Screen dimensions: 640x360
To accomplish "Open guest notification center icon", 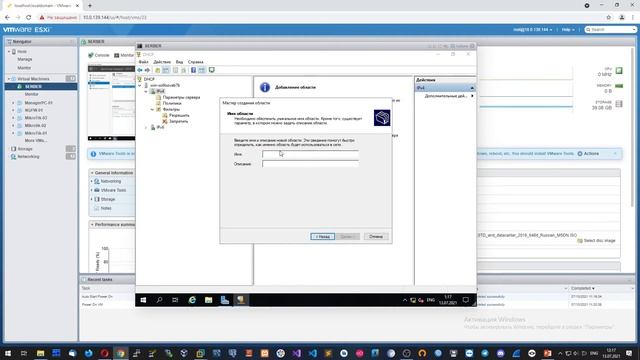I will (465, 300).
